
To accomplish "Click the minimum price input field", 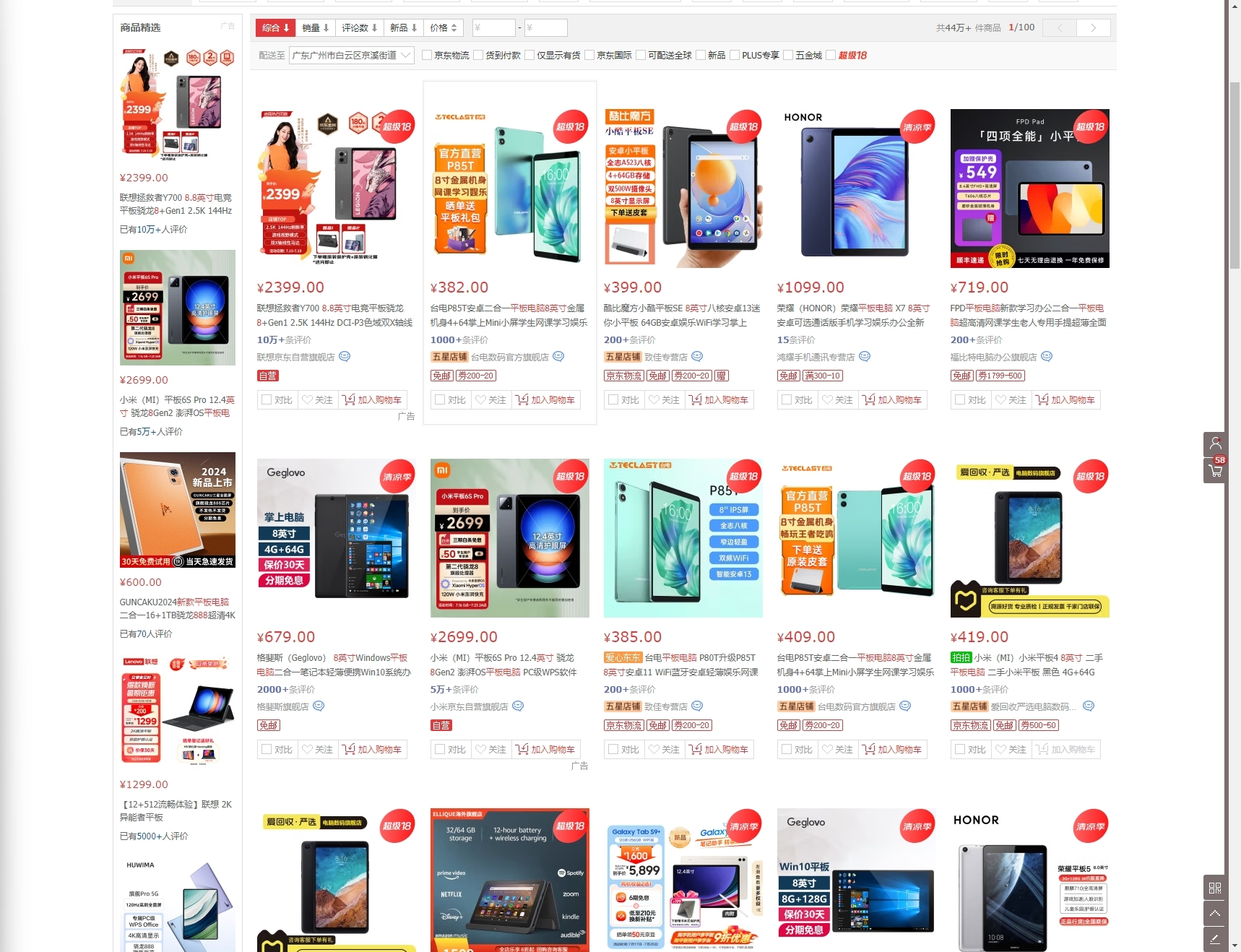I will click(x=494, y=28).
